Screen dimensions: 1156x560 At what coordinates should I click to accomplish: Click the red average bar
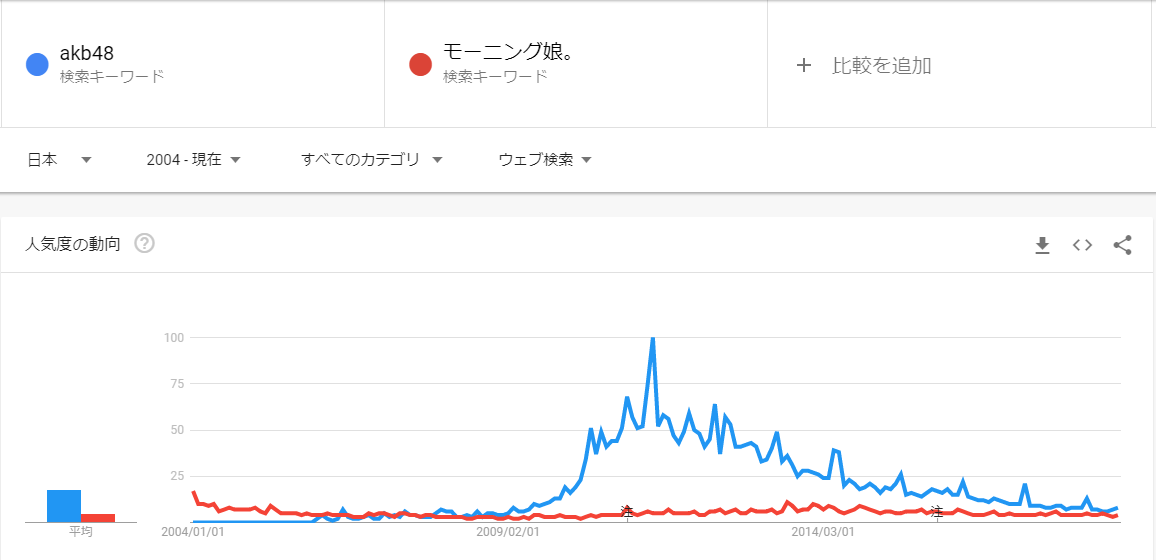[x=98, y=517]
